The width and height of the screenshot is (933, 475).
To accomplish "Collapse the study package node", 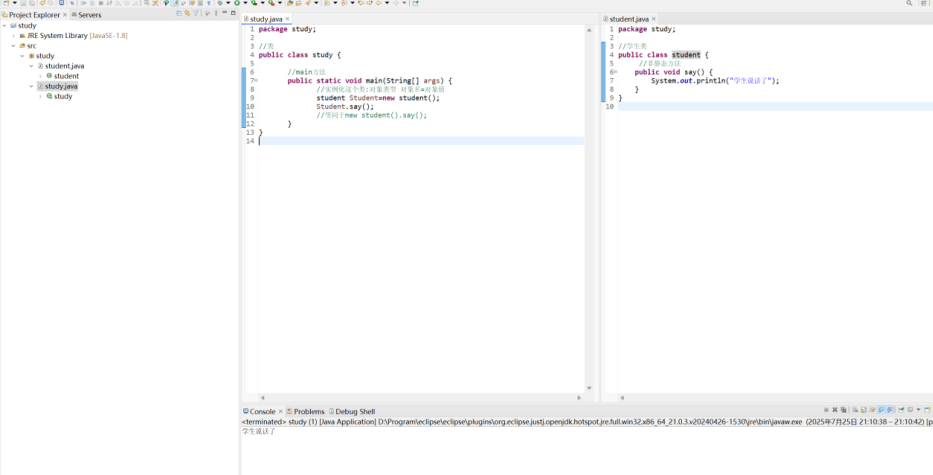I will click(x=23, y=56).
